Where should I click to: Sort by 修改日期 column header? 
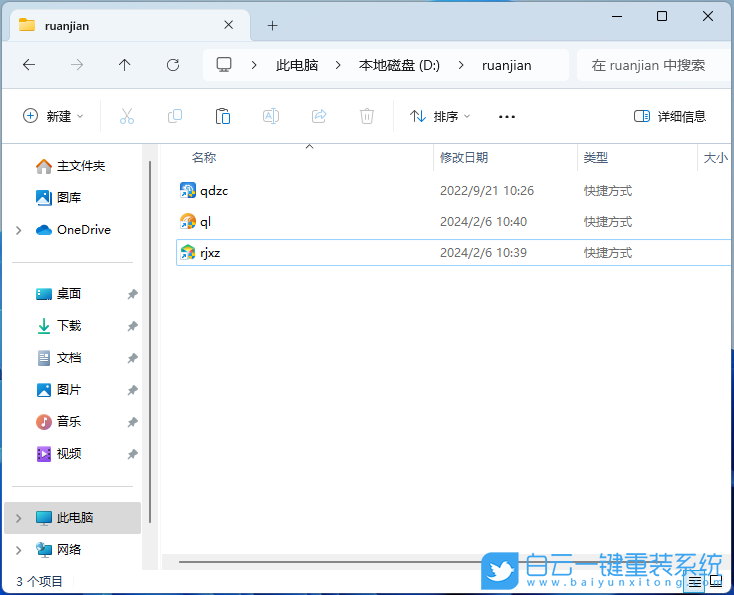pyautogui.click(x=464, y=157)
